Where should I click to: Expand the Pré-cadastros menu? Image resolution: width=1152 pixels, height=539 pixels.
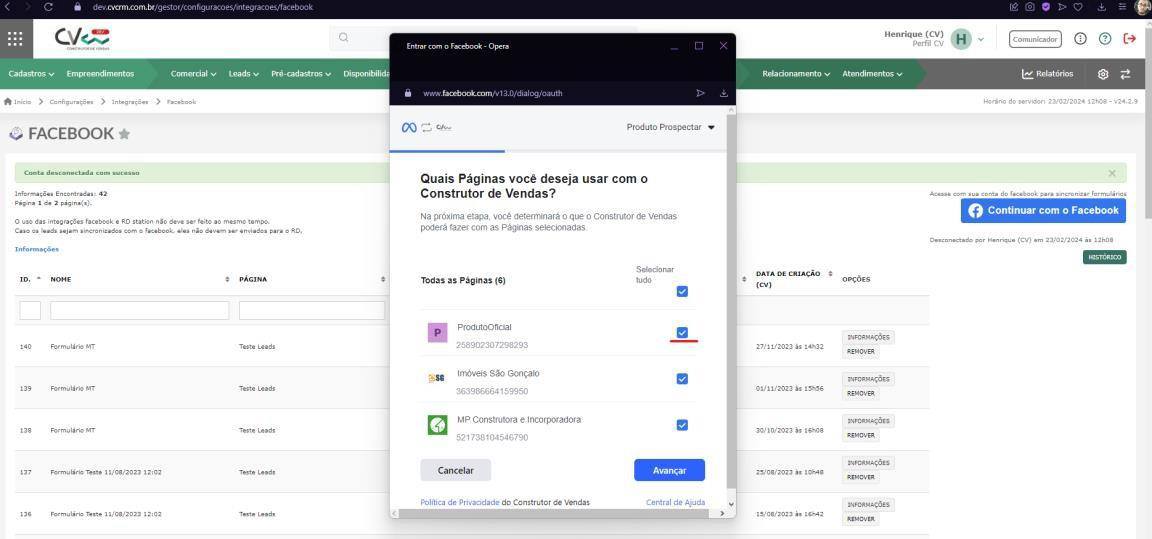tap(301, 74)
